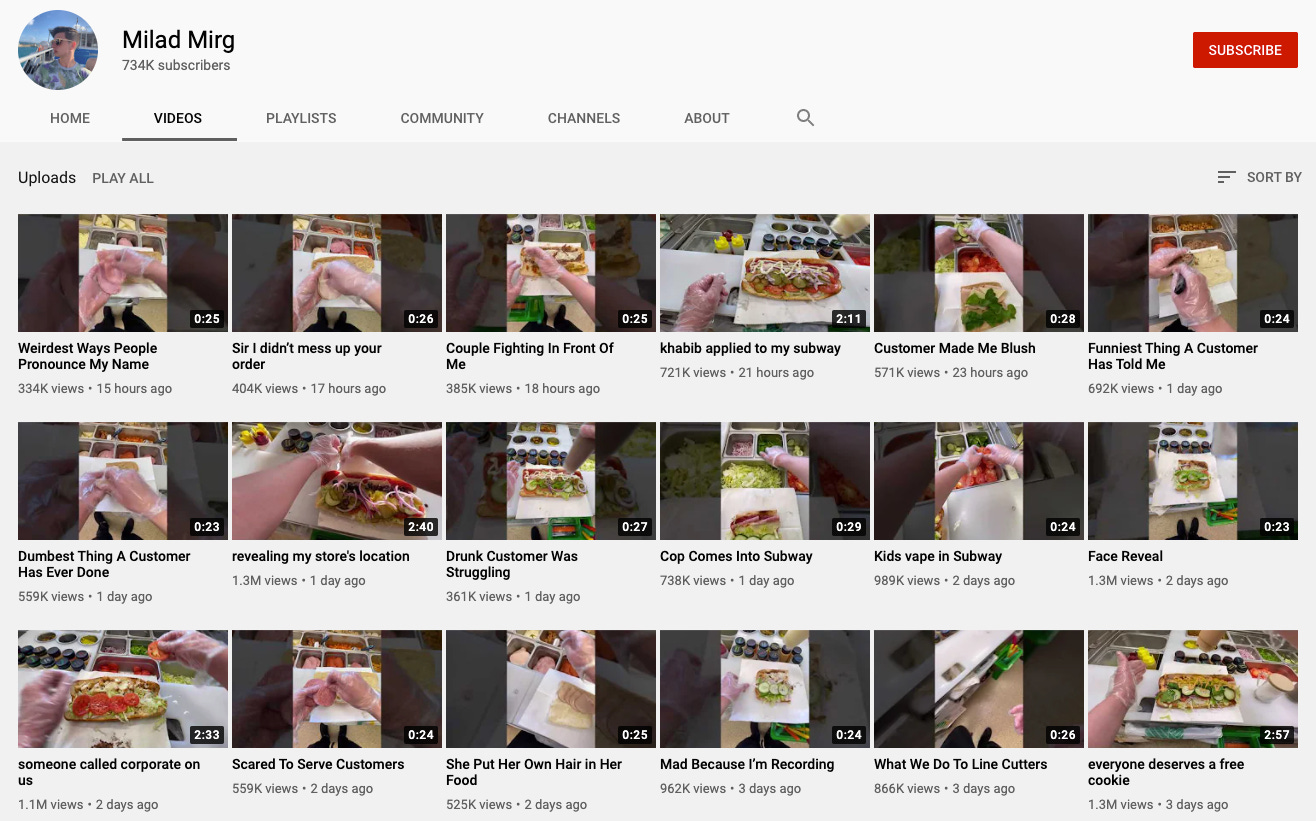Click title 'Kids vape in Subway'
The width and height of the screenshot is (1316, 821).
938,556
